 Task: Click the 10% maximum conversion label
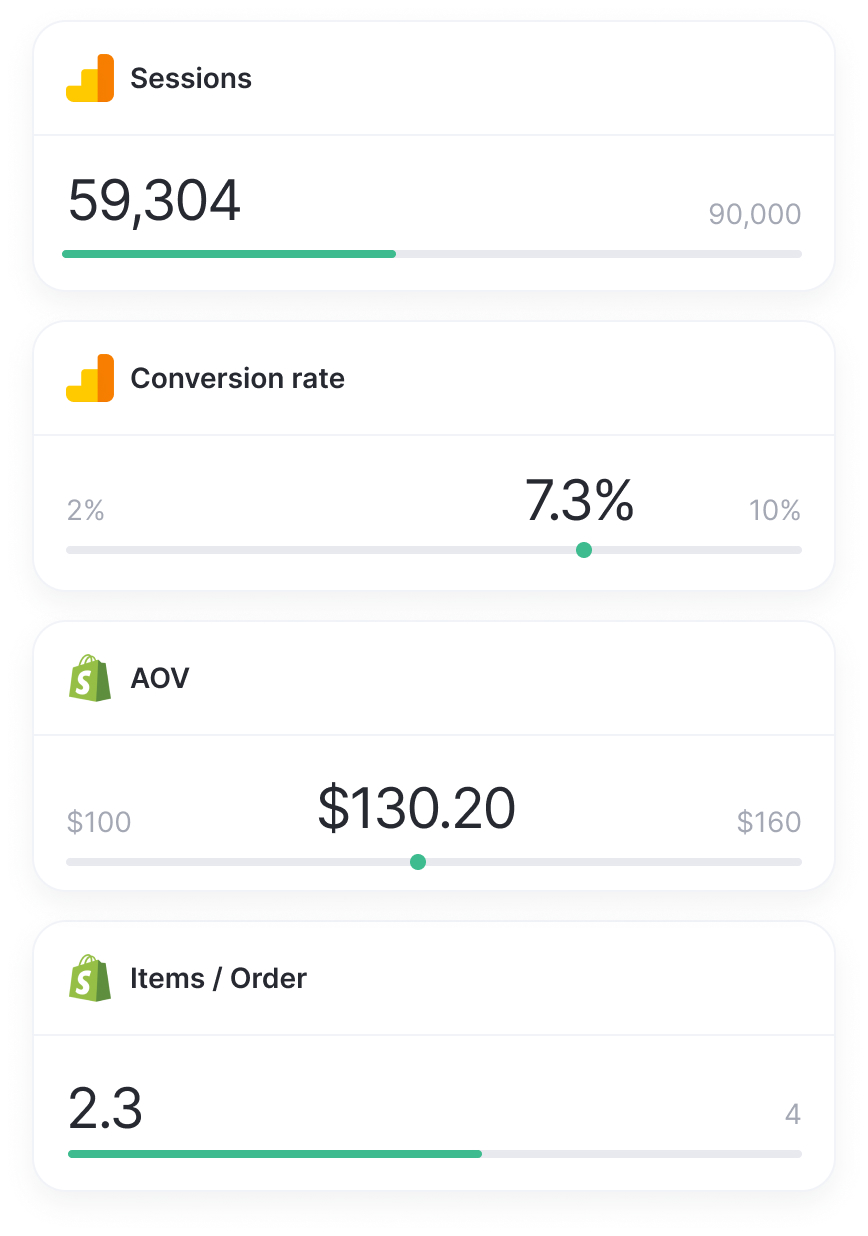[775, 511]
